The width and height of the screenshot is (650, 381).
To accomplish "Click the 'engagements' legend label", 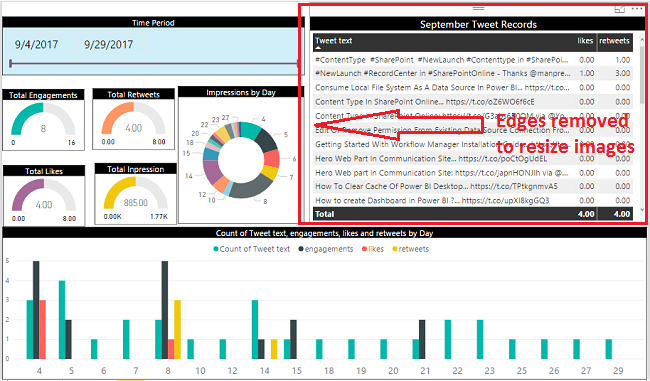I will [x=329, y=249].
